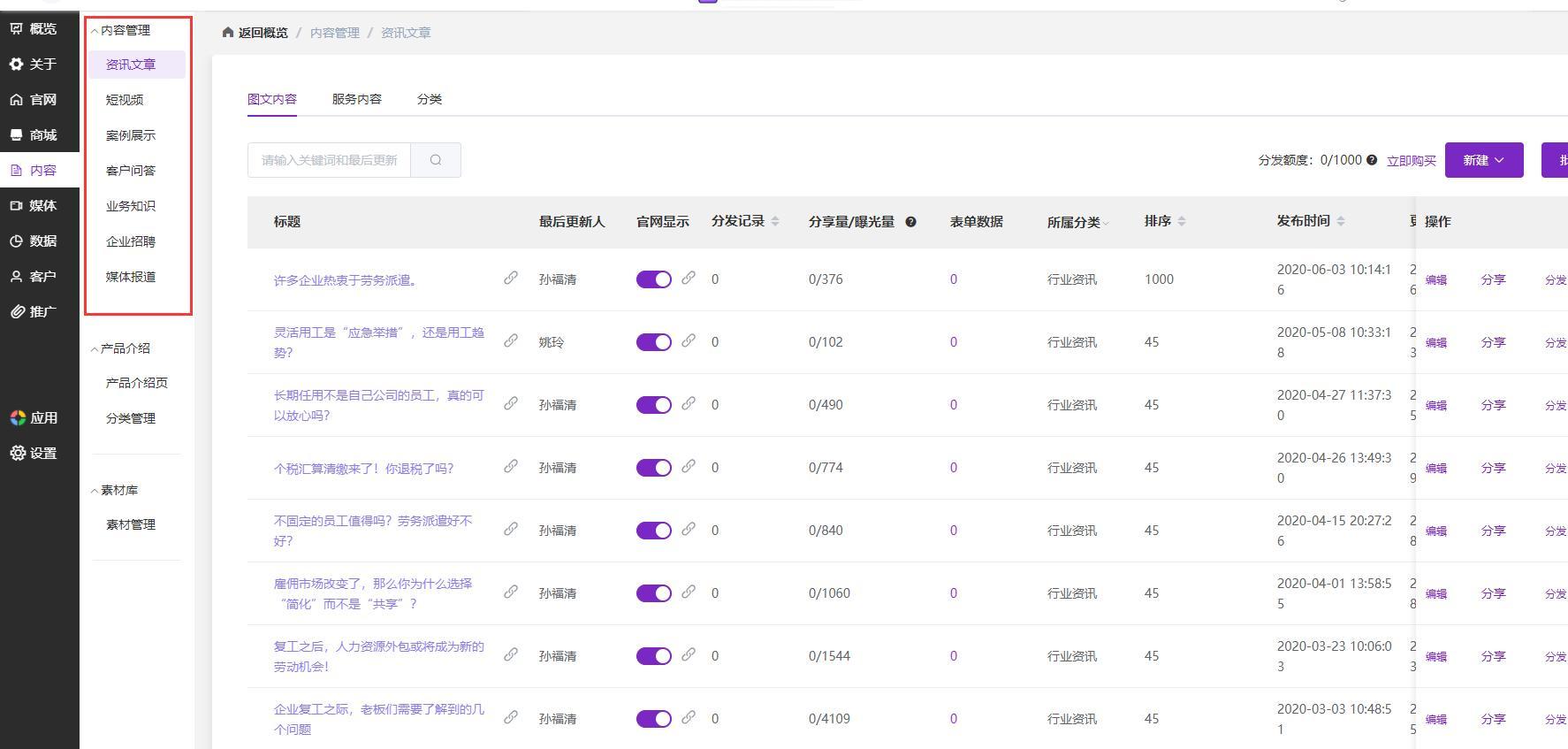Focus the keyword search input field
Screen dimensions: 1568x749
pos(329,160)
